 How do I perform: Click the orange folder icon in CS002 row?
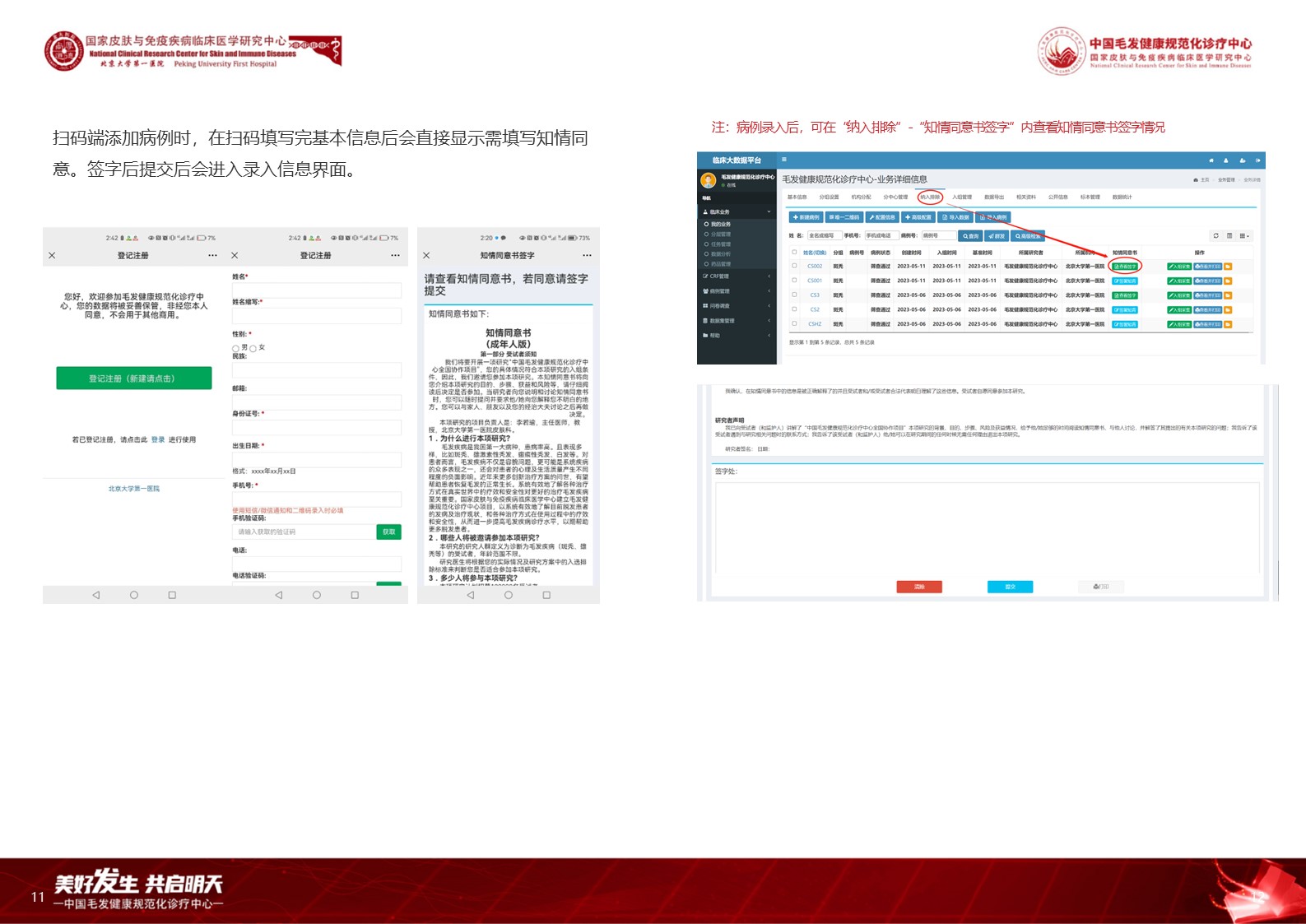tap(1228, 267)
